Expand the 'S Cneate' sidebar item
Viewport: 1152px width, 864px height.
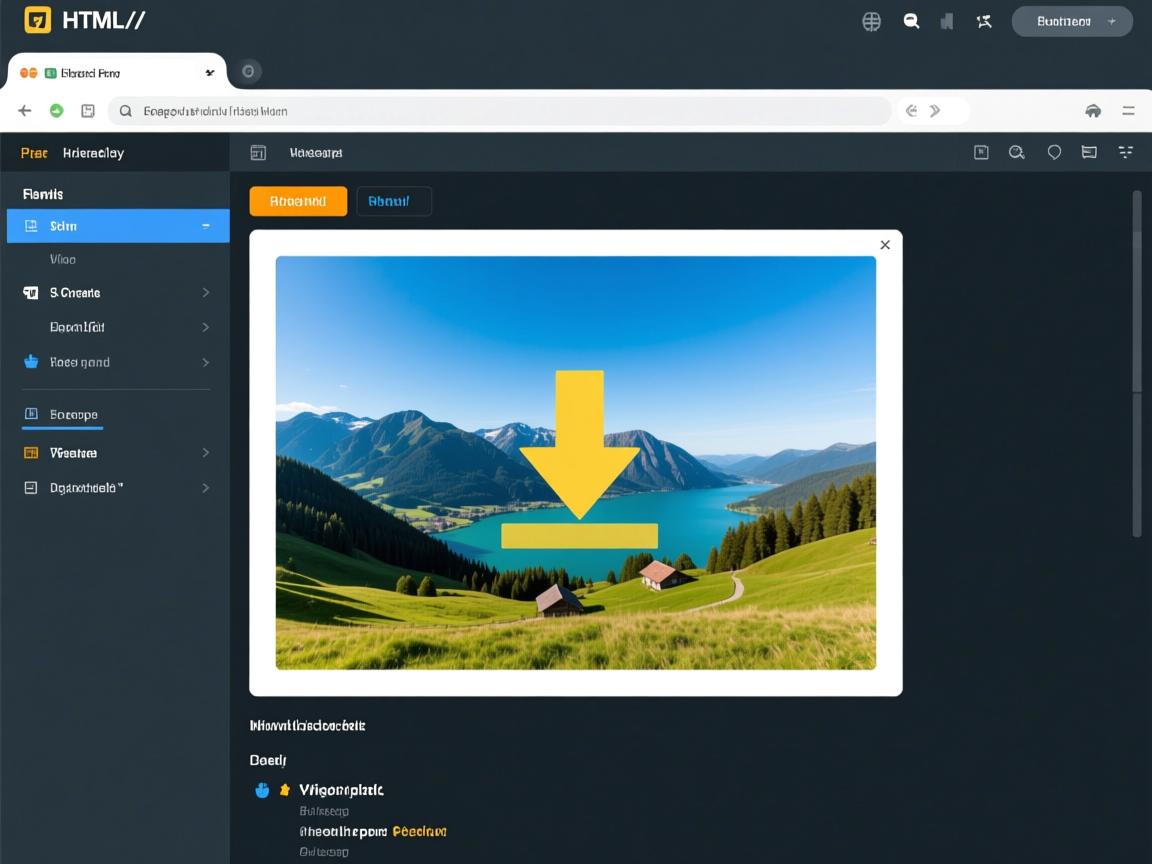click(205, 293)
